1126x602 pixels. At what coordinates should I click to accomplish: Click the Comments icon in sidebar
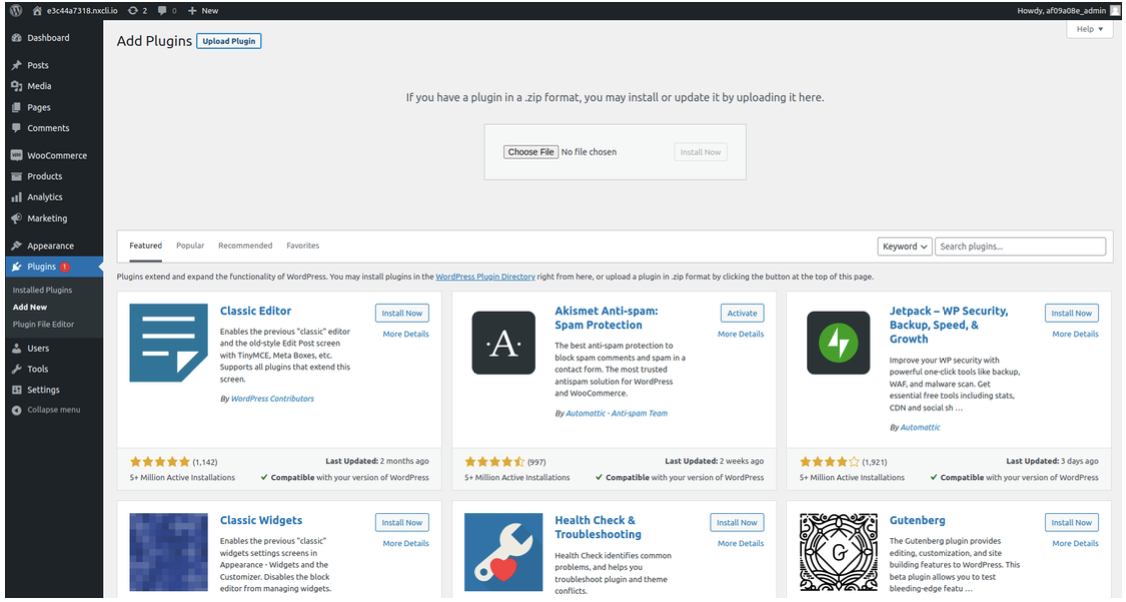coord(17,128)
